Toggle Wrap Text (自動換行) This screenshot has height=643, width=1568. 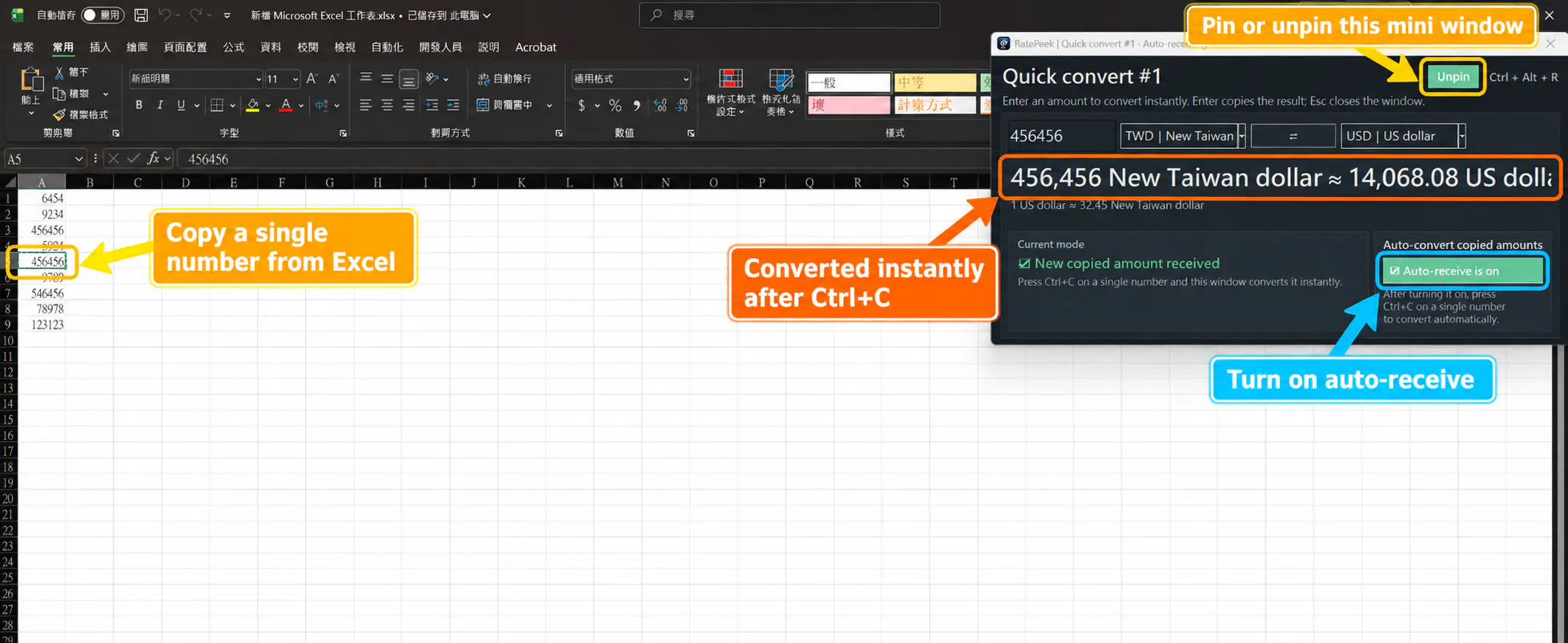pyautogui.click(x=505, y=78)
